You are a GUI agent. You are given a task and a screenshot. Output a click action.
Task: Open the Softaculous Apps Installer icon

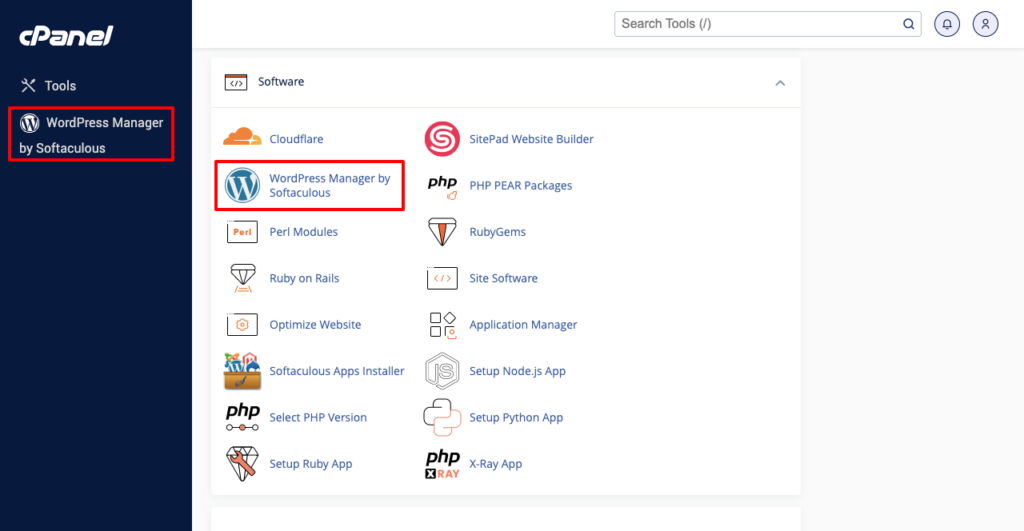pyautogui.click(x=242, y=371)
